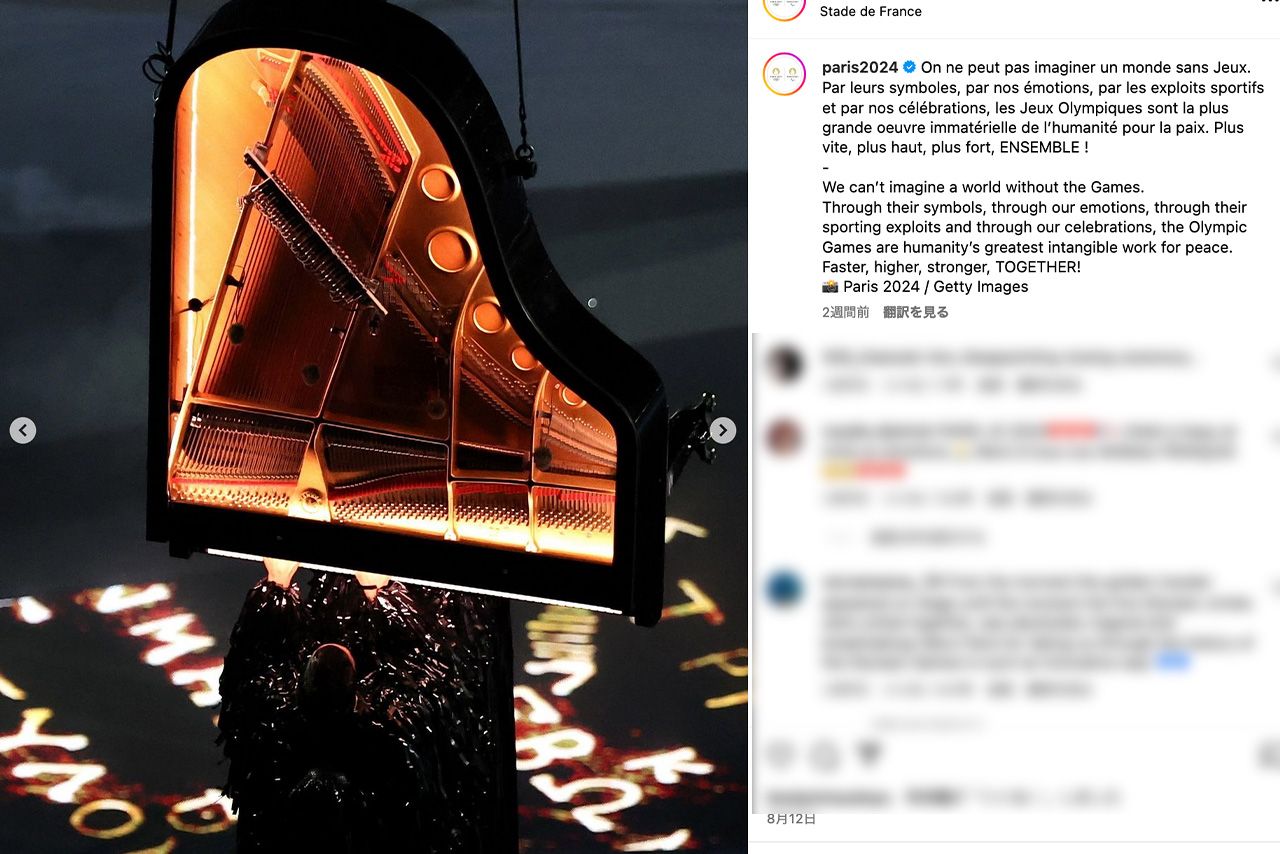Open the second commenter's profile picture
Viewport: 1280px width, 854px height.
click(x=785, y=437)
